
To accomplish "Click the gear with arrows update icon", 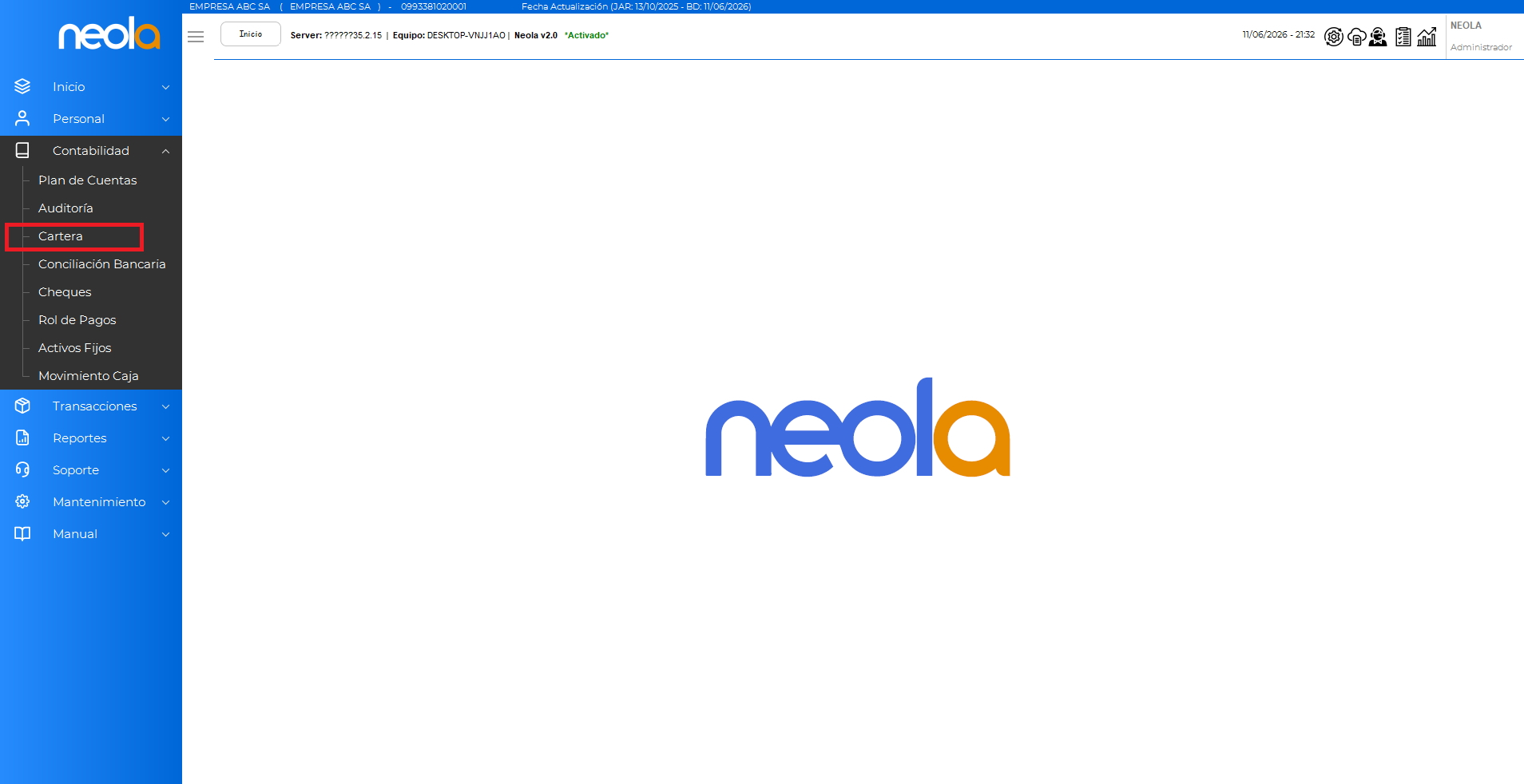I will [1333, 37].
